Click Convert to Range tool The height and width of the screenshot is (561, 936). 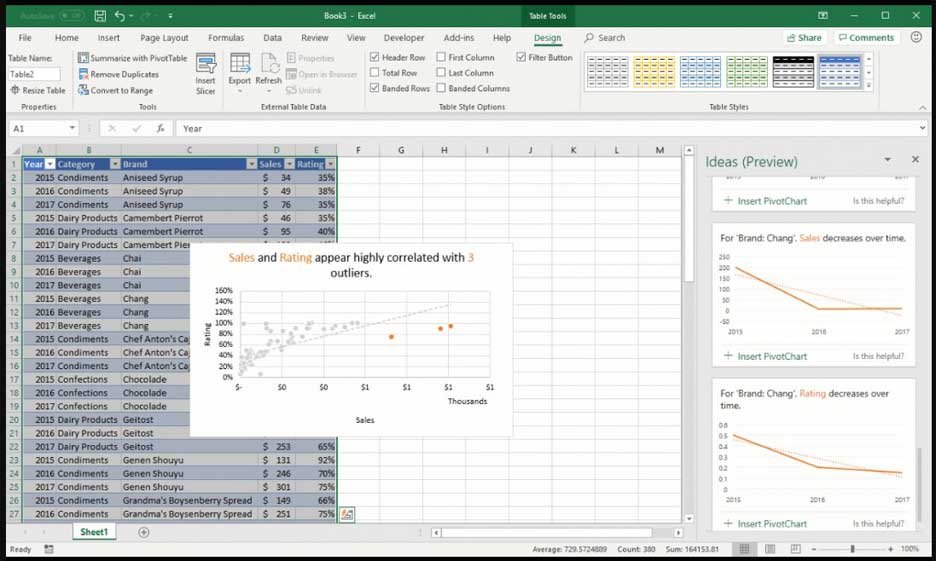[116, 90]
